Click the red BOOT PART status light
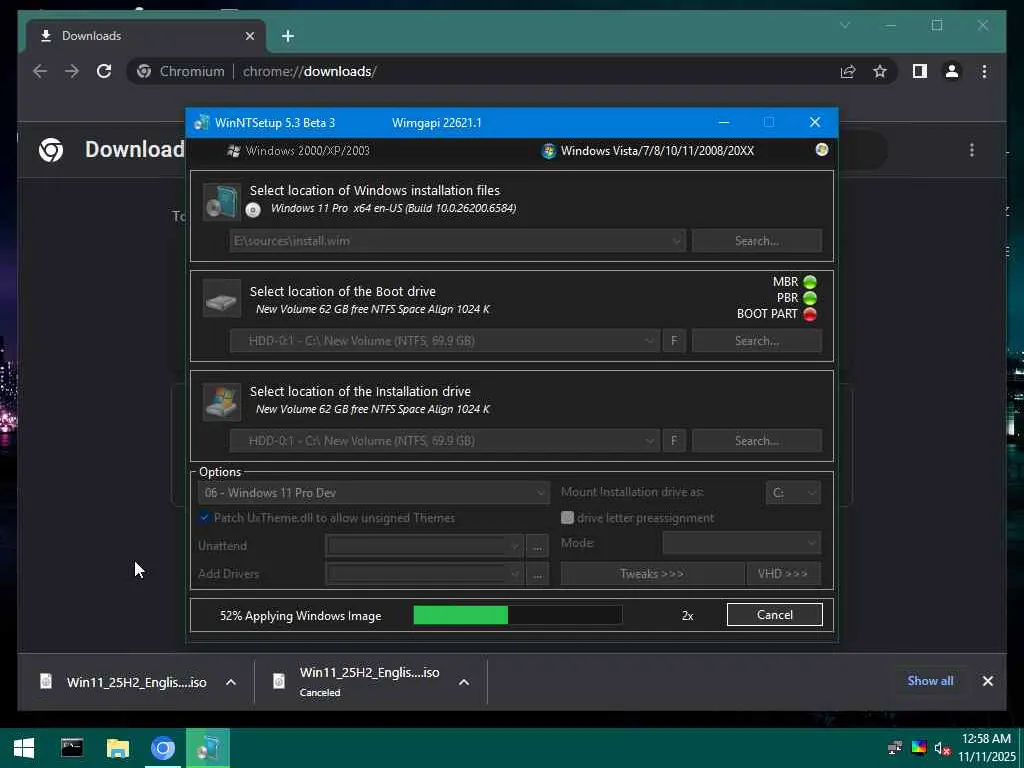 810,314
